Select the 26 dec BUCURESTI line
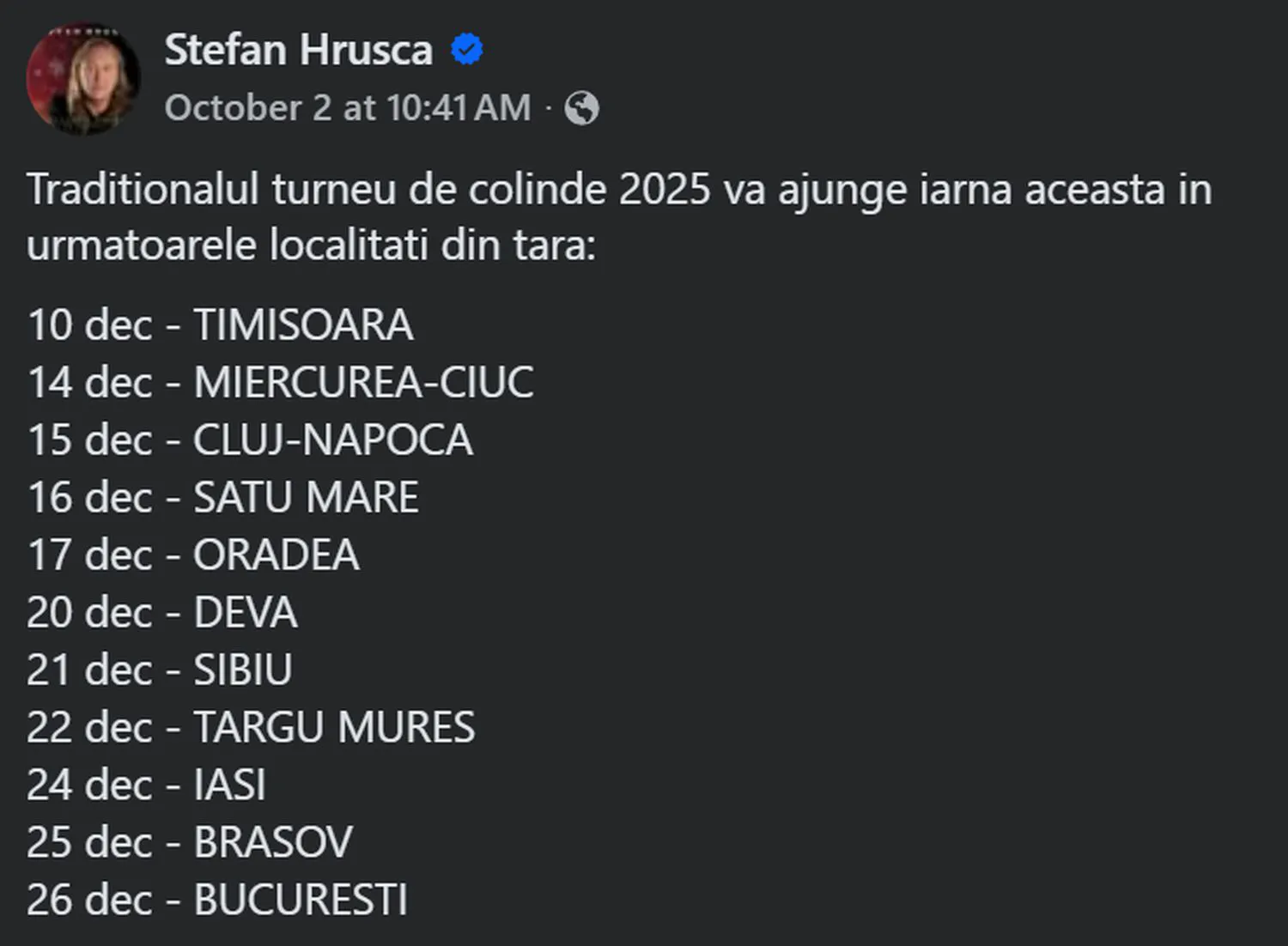 pos(216,901)
